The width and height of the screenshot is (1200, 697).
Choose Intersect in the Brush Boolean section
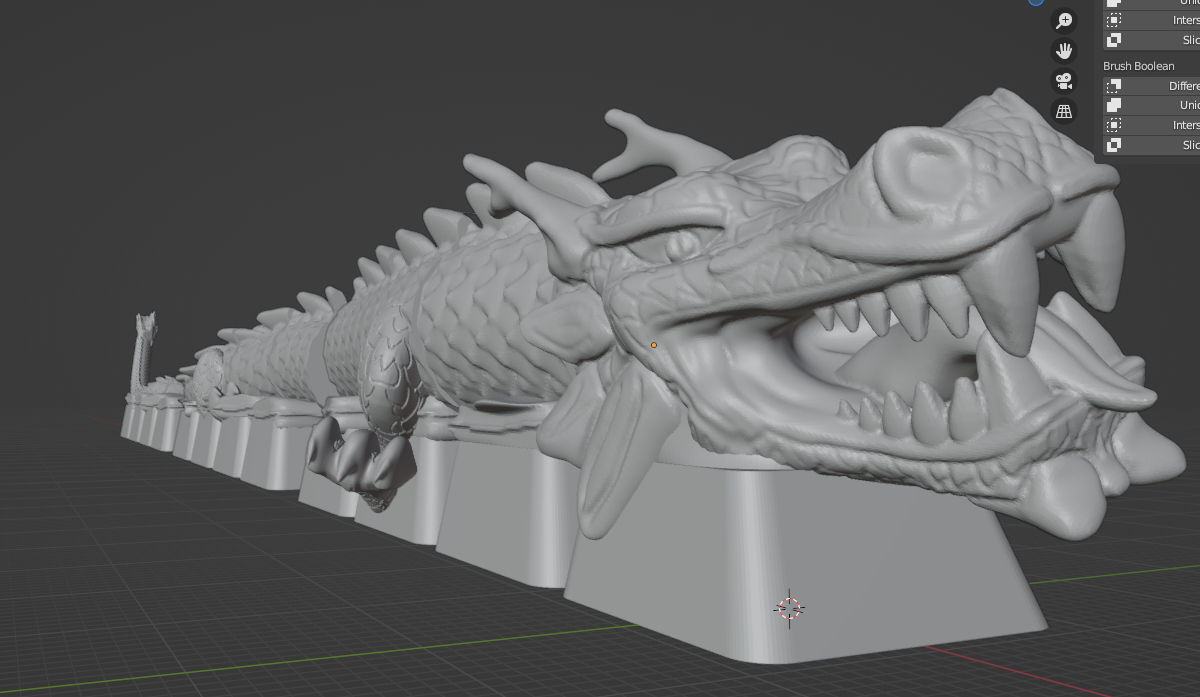(x=1150, y=125)
